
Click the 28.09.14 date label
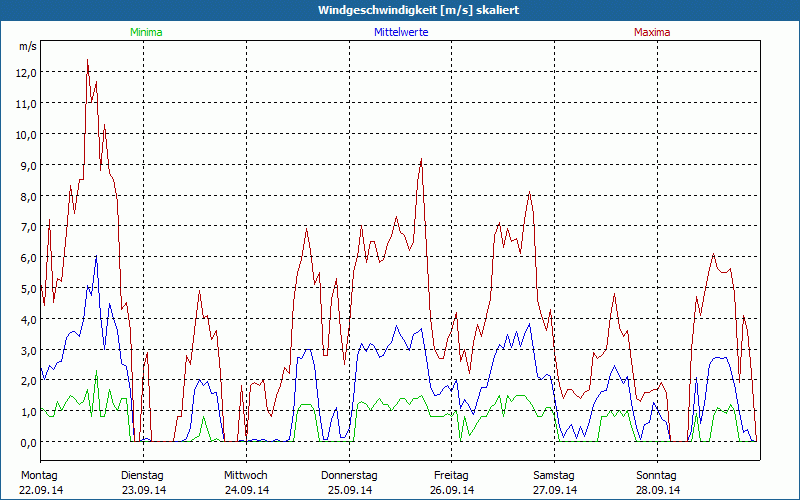(658, 490)
